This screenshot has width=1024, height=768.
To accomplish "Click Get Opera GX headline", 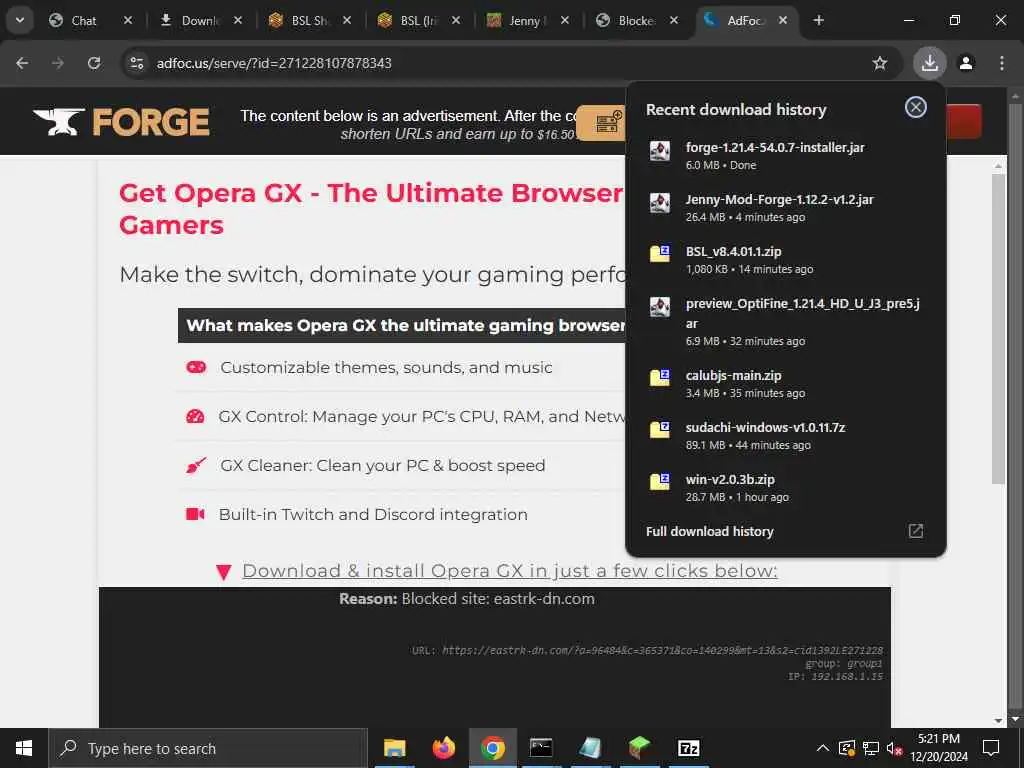I will coord(371,208).
